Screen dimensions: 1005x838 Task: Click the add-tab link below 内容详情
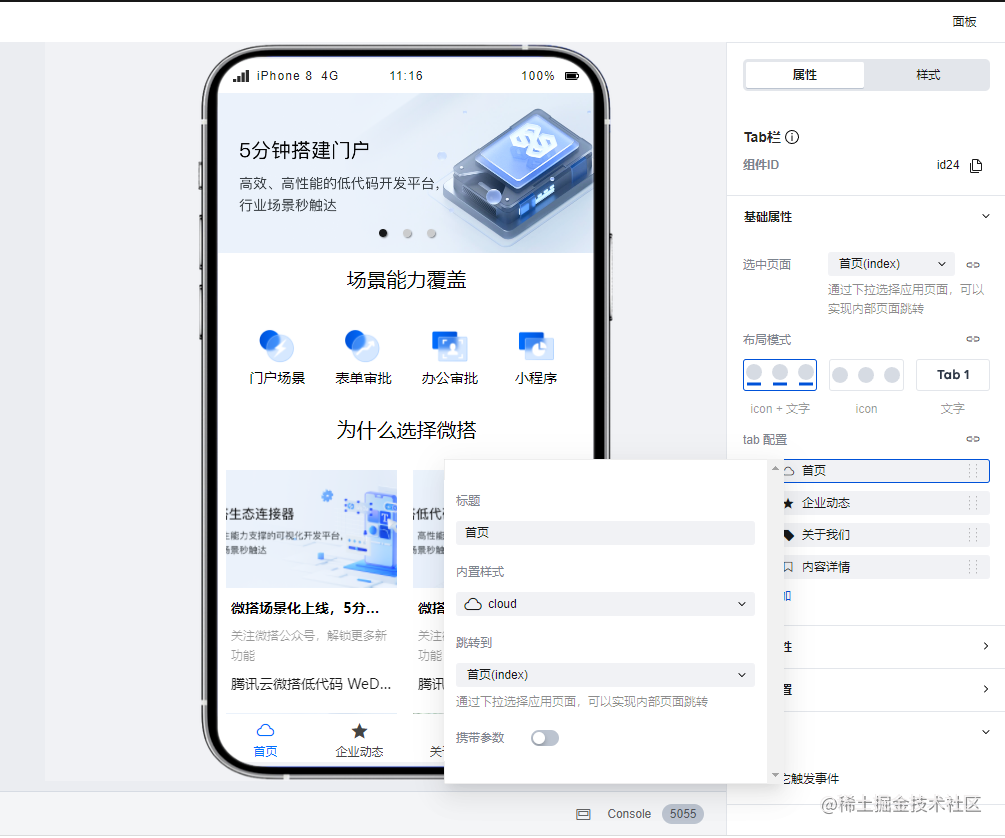point(788,596)
